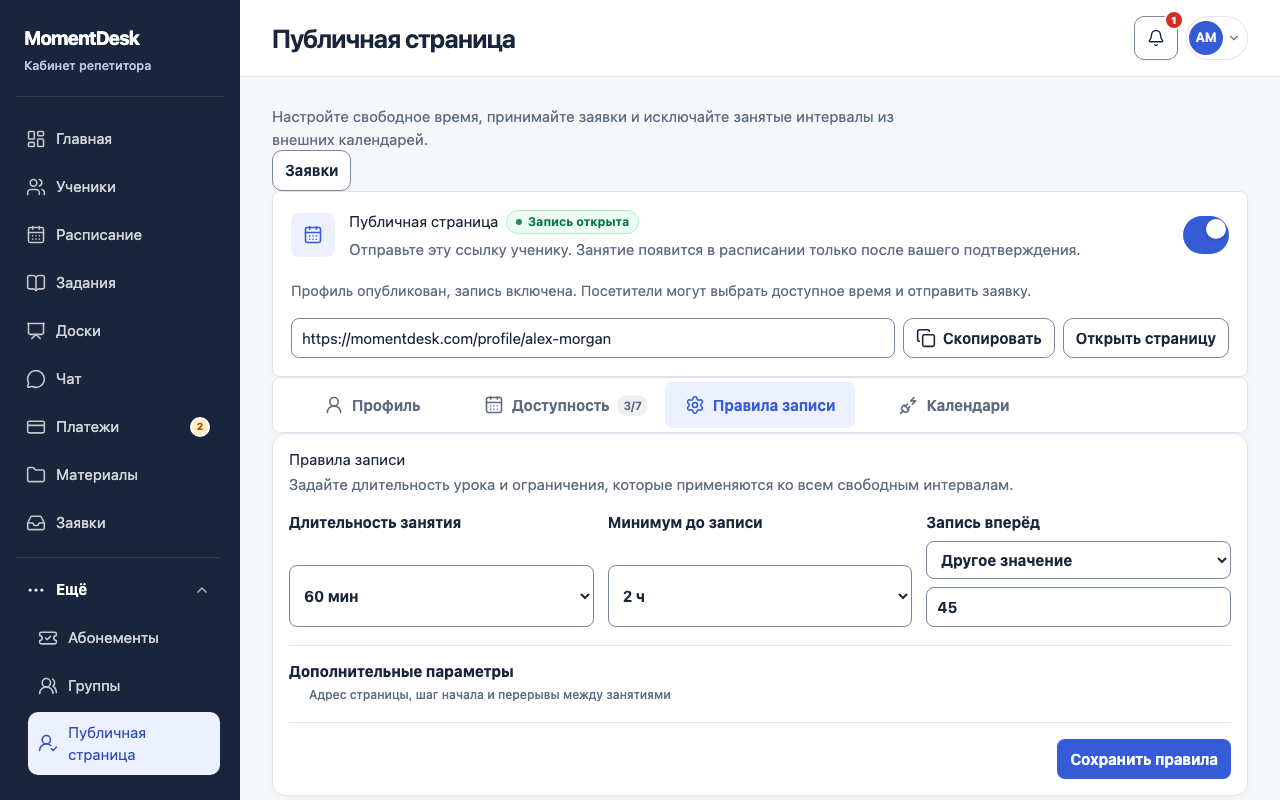Click the profile URL field
1280x800 pixels.
point(593,338)
